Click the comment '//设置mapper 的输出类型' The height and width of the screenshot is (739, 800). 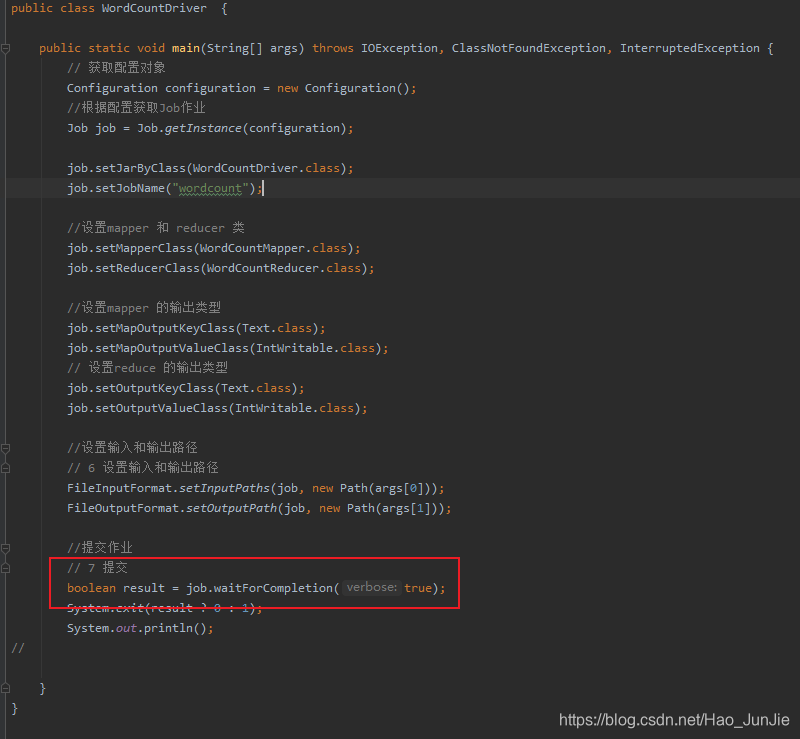[144, 308]
